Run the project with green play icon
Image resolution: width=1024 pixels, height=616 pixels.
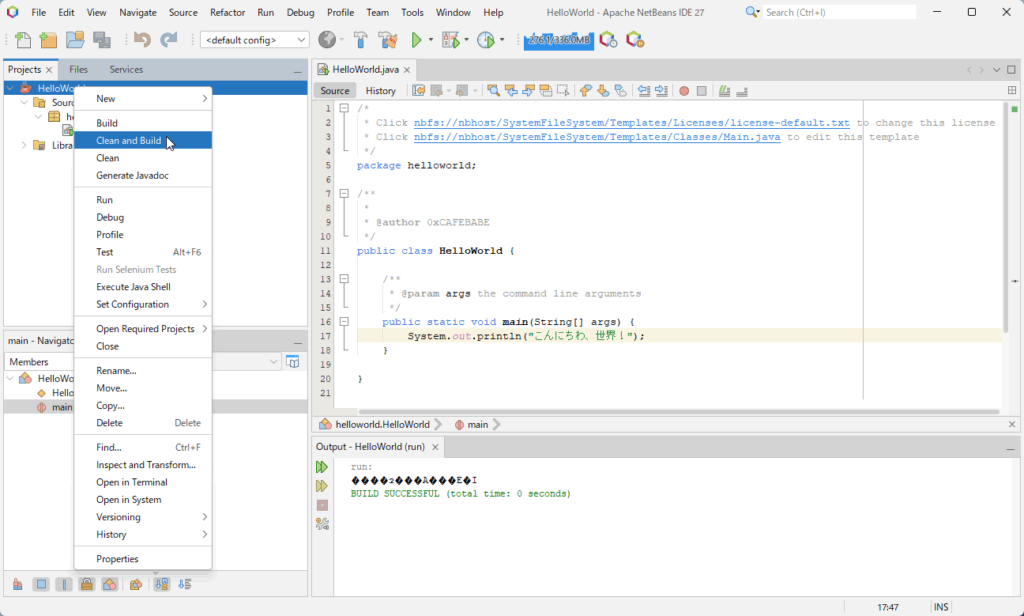(x=417, y=40)
